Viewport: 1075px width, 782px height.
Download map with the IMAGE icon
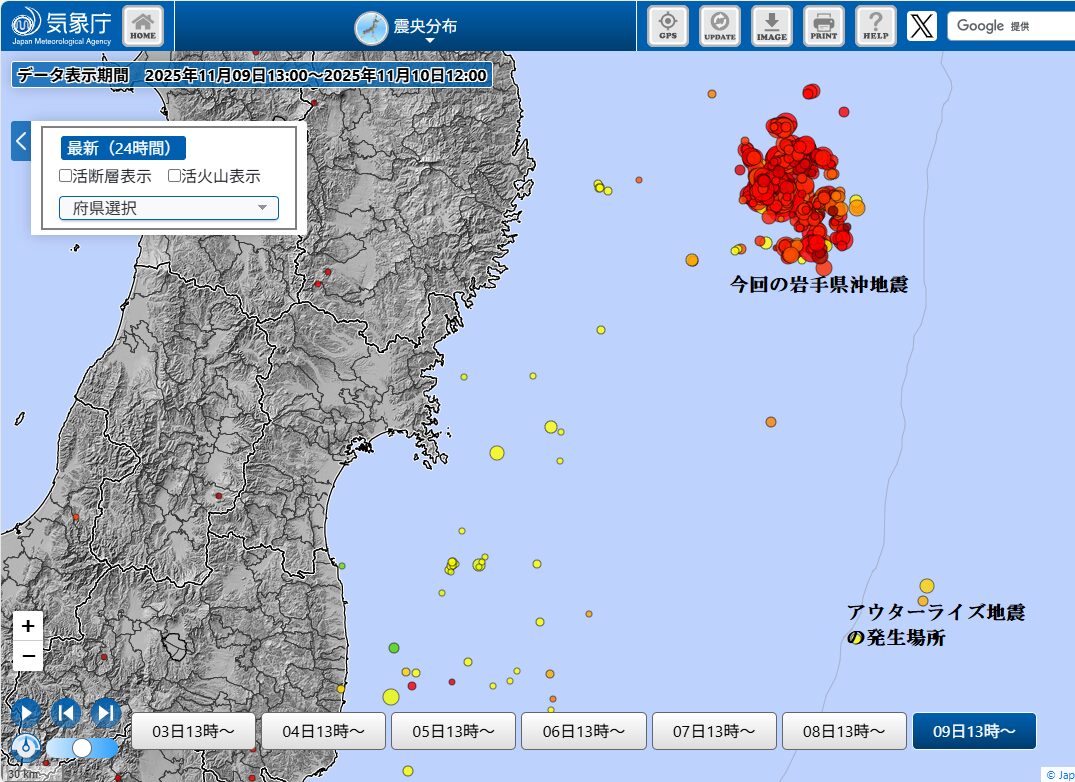click(x=771, y=25)
